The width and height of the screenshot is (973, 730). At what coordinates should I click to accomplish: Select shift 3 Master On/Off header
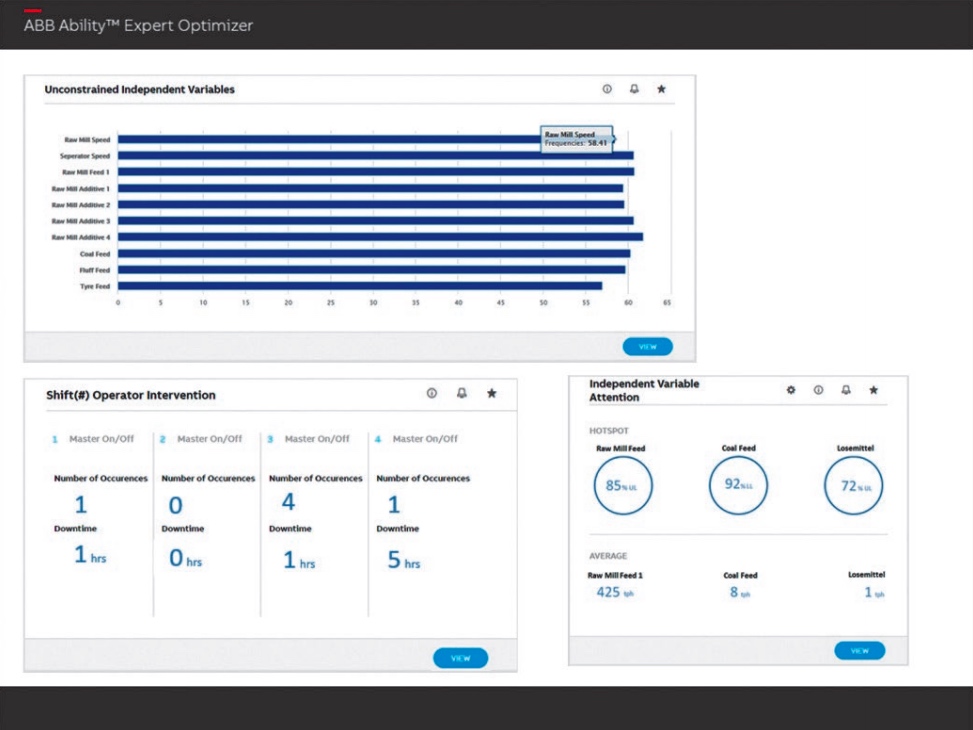(308, 439)
